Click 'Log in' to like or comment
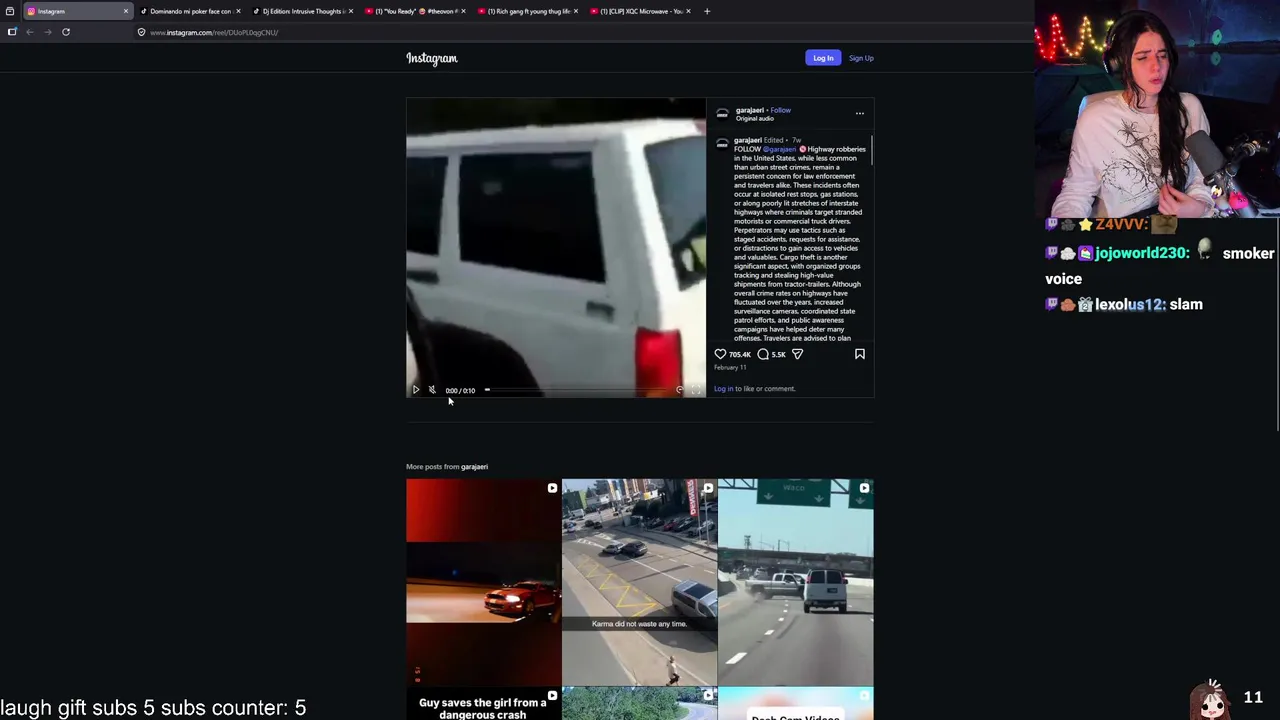This screenshot has width=1280, height=720. [x=723, y=388]
